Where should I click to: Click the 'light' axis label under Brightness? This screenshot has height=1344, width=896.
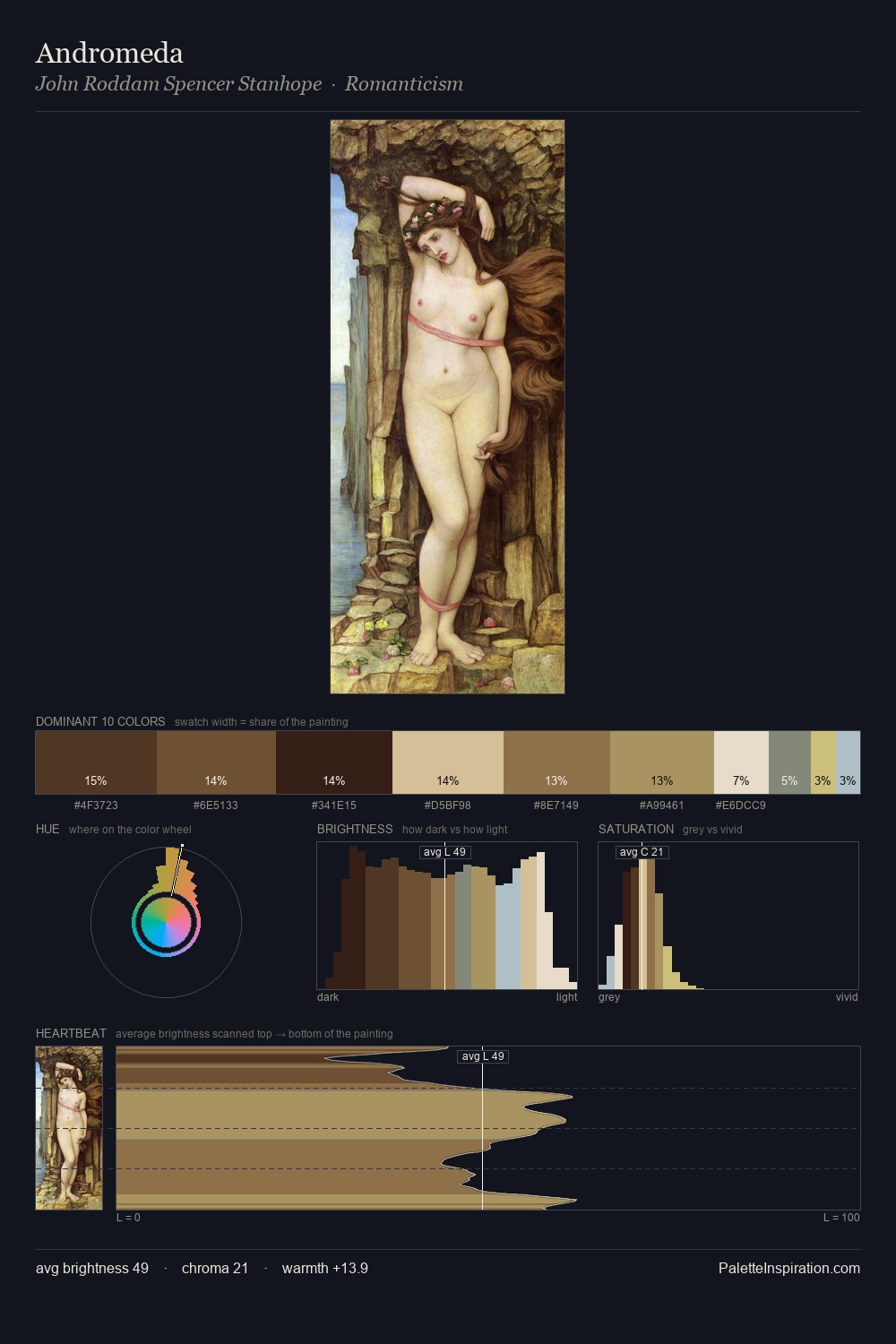coord(566,997)
